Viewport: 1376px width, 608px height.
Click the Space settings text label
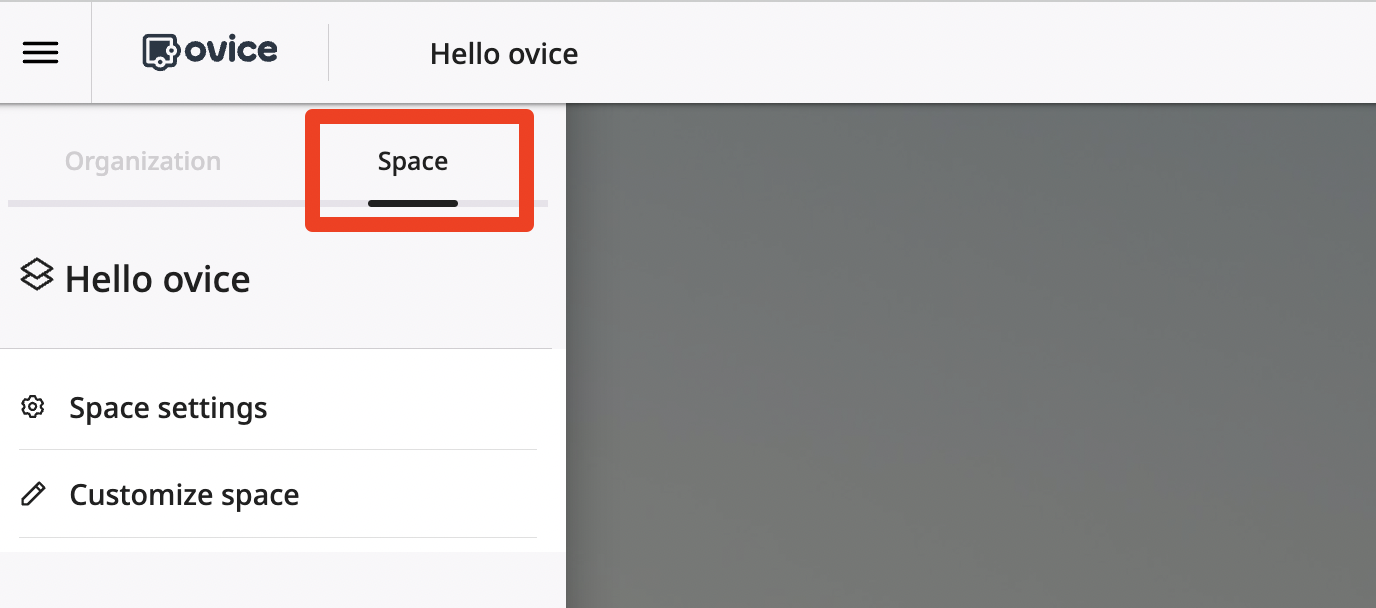click(x=168, y=407)
